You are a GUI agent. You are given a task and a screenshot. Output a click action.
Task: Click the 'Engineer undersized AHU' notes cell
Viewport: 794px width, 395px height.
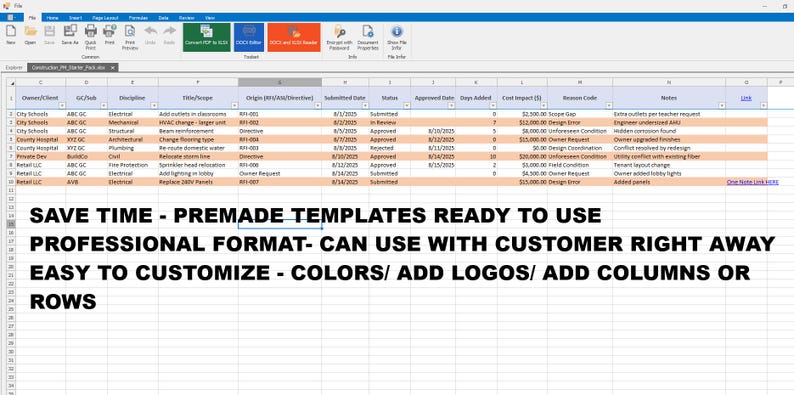tap(669, 123)
